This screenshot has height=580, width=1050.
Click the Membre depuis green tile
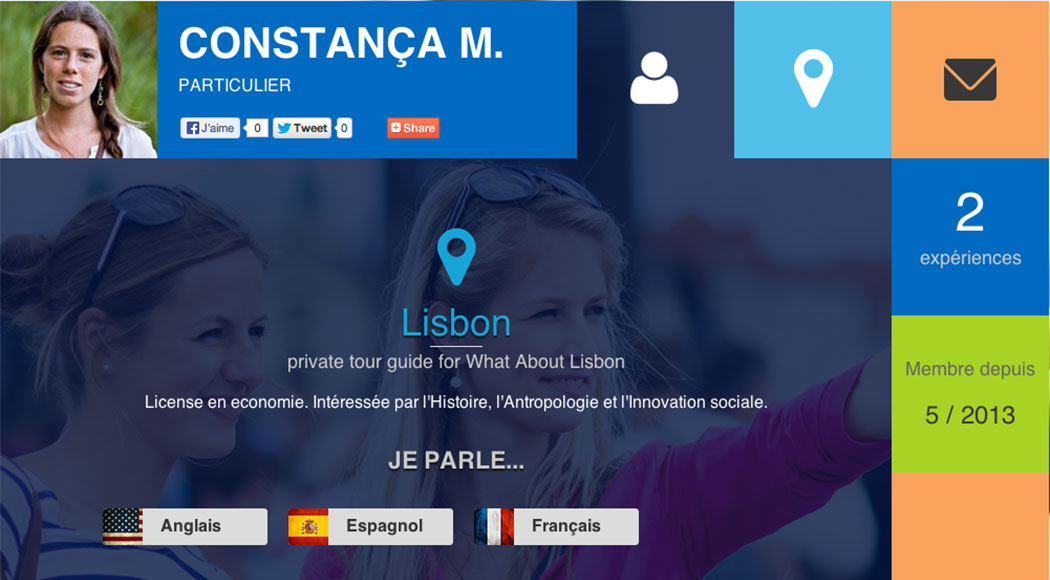click(x=970, y=394)
